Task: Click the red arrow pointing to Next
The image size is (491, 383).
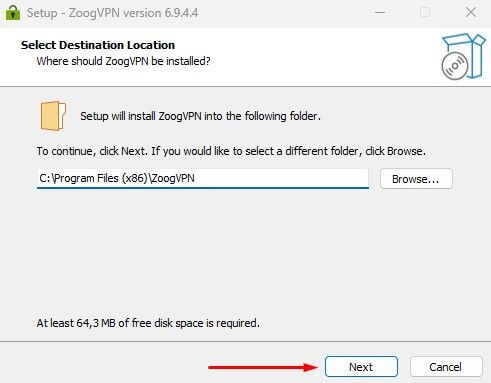Action: click(x=263, y=367)
